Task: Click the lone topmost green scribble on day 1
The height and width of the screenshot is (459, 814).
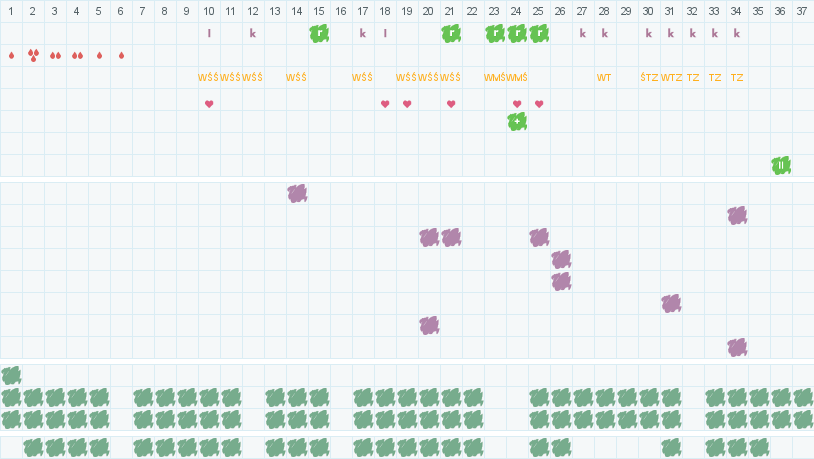Action: [11, 375]
